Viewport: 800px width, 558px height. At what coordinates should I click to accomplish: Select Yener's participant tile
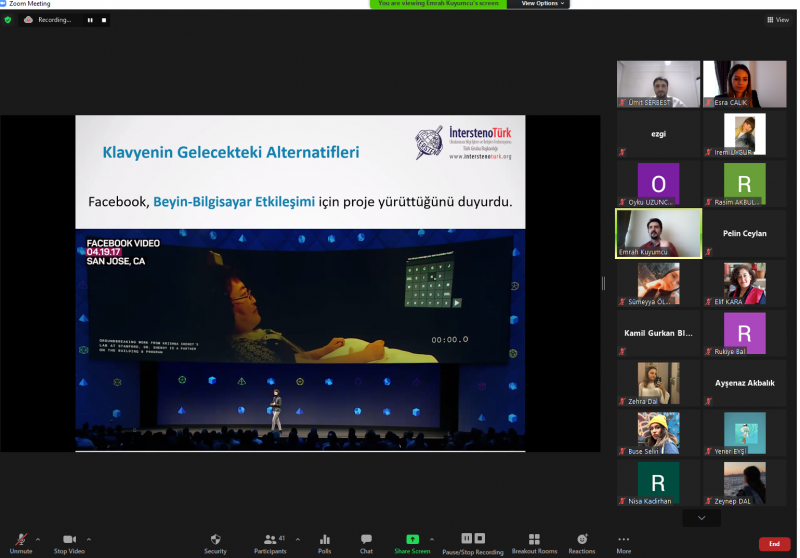point(744,433)
